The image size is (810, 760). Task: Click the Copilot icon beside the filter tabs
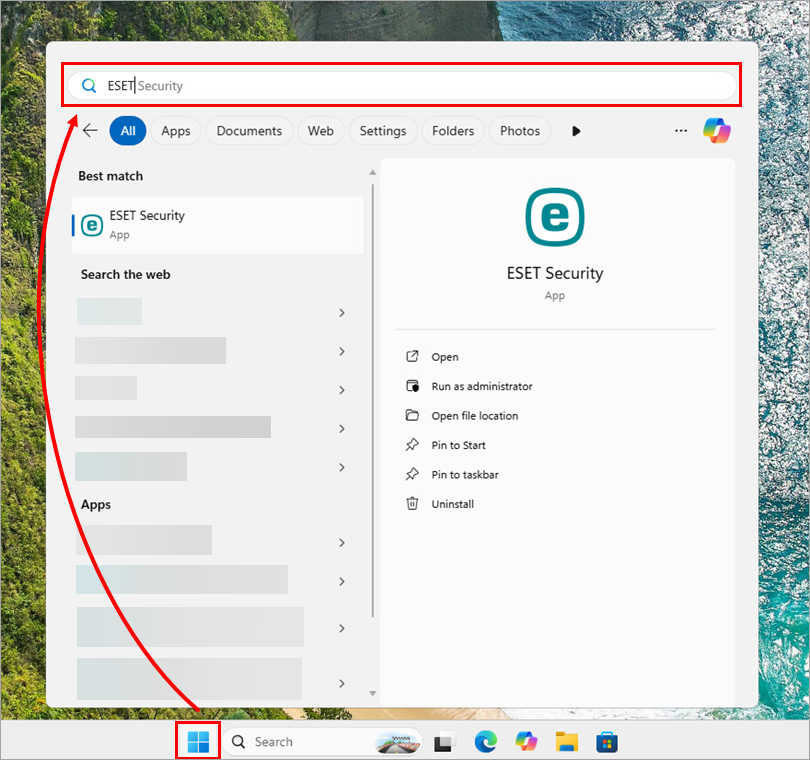pyautogui.click(x=717, y=130)
